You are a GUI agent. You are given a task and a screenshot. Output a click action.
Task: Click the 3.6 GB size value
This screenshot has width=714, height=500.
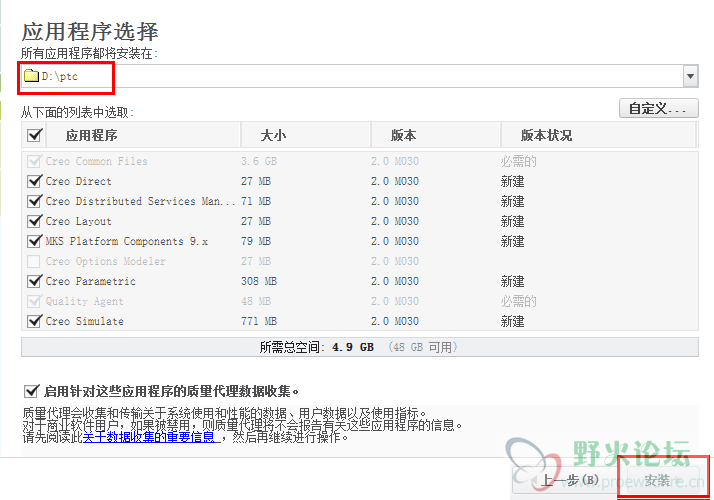click(259, 161)
